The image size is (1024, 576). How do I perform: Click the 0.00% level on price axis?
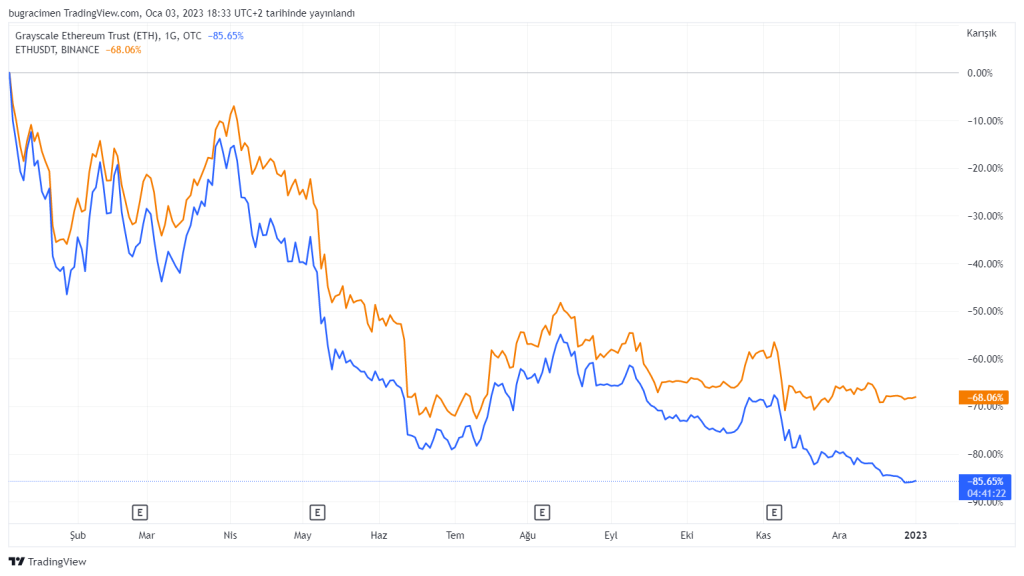[x=979, y=73]
